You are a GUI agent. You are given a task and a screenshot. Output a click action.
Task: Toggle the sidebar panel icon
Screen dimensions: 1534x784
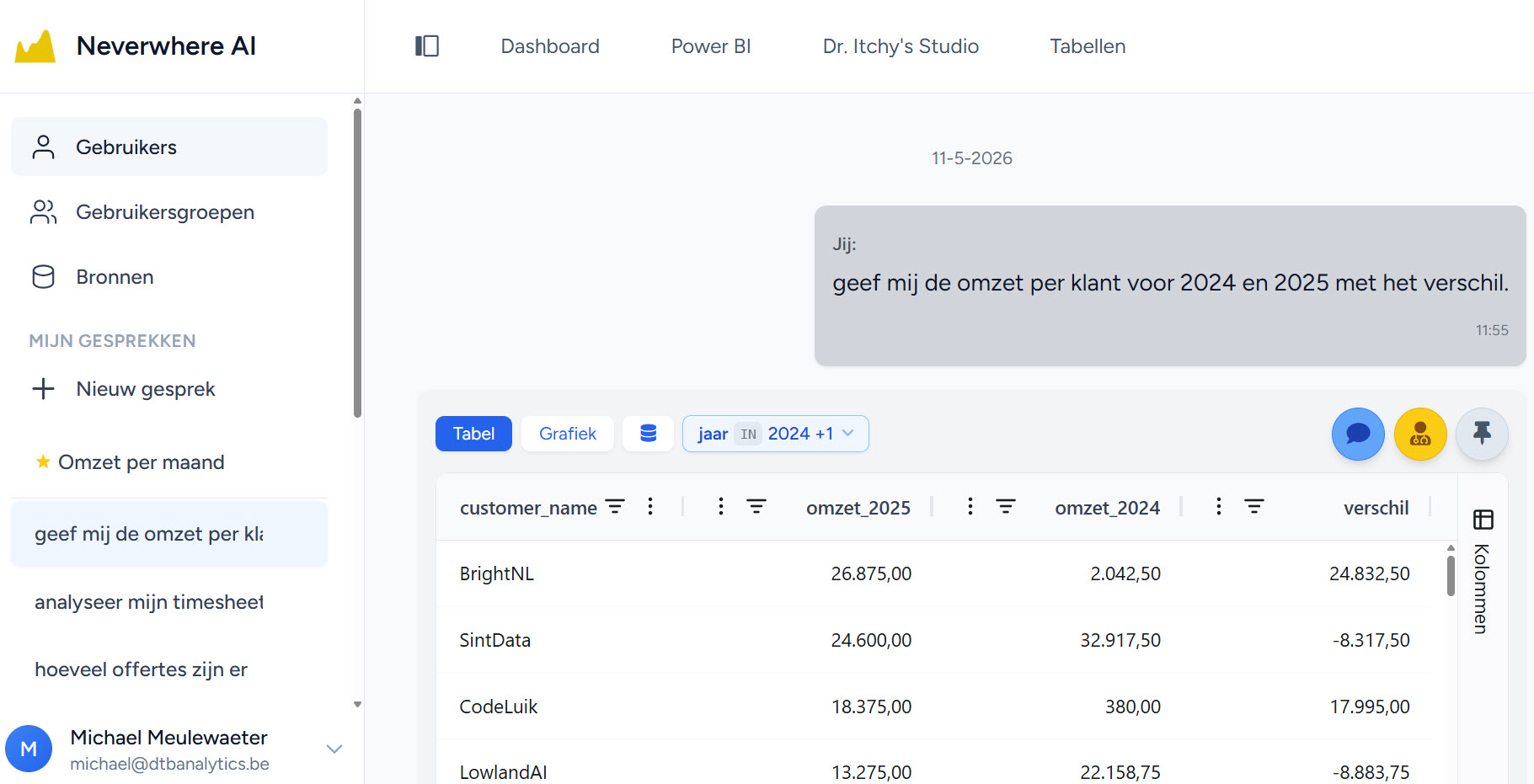(x=427, y=46)
